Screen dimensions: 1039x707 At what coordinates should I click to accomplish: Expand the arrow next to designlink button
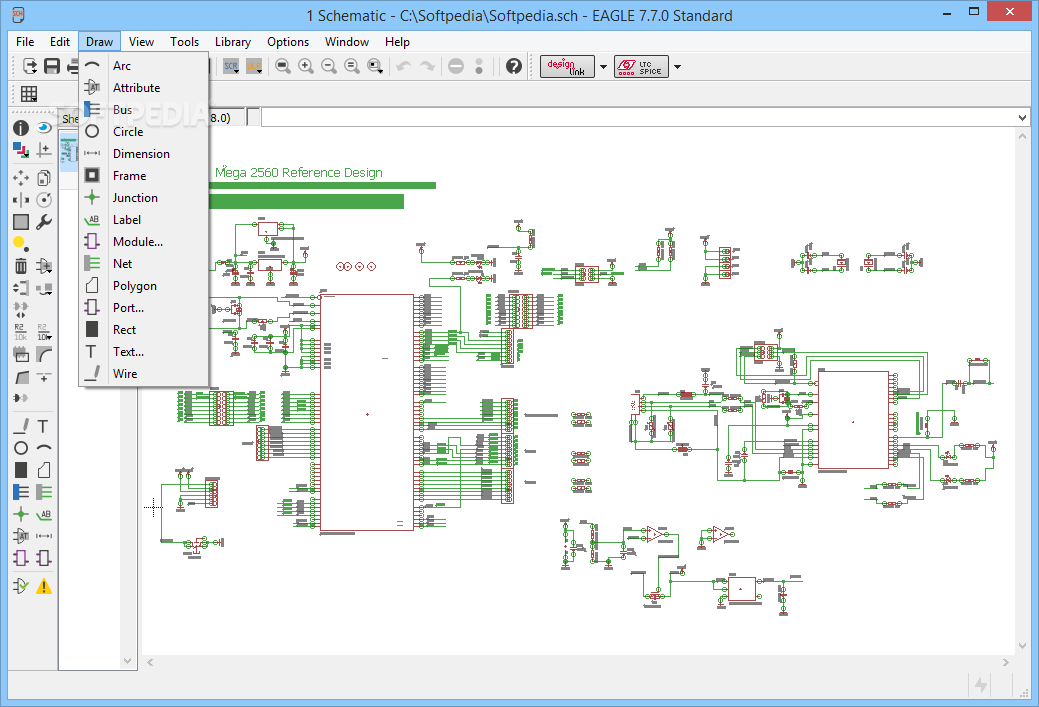603,66
